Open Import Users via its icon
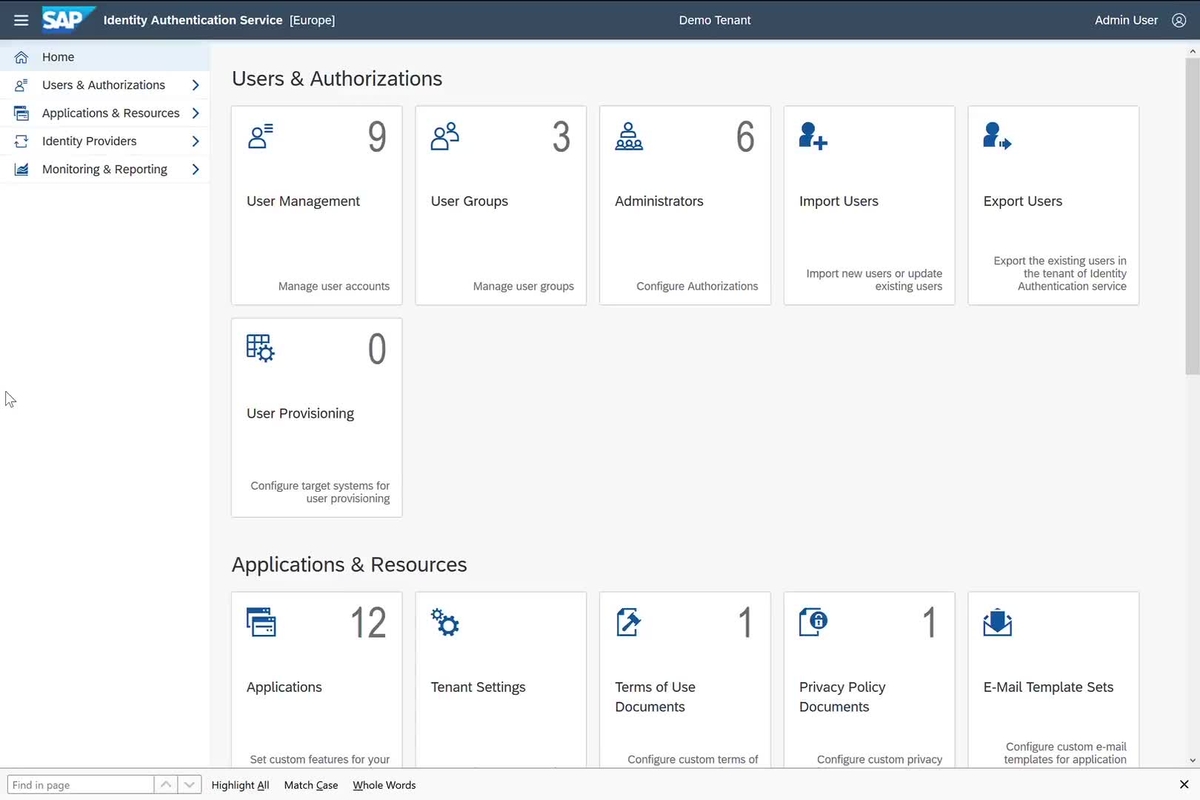This screenshot has height=800, width=1200. coord(812,136)
